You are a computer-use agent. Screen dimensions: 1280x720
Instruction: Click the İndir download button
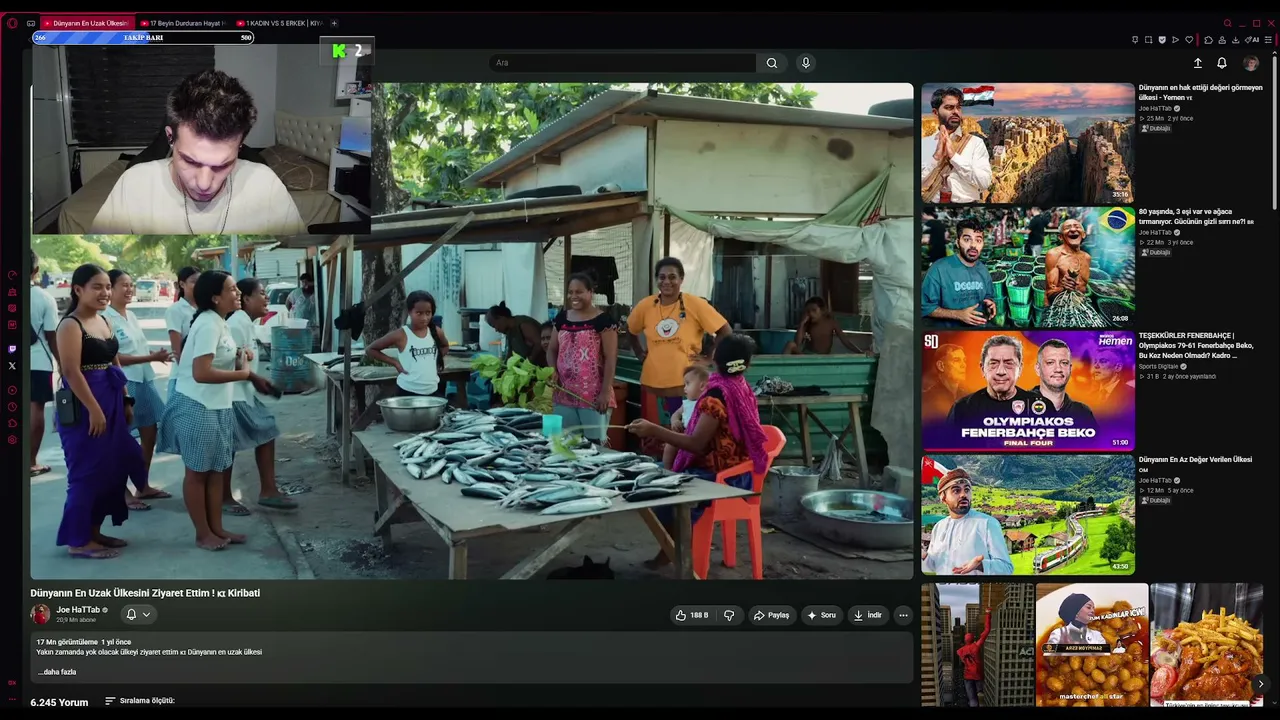pyautogui.click(x=867, y=615)
